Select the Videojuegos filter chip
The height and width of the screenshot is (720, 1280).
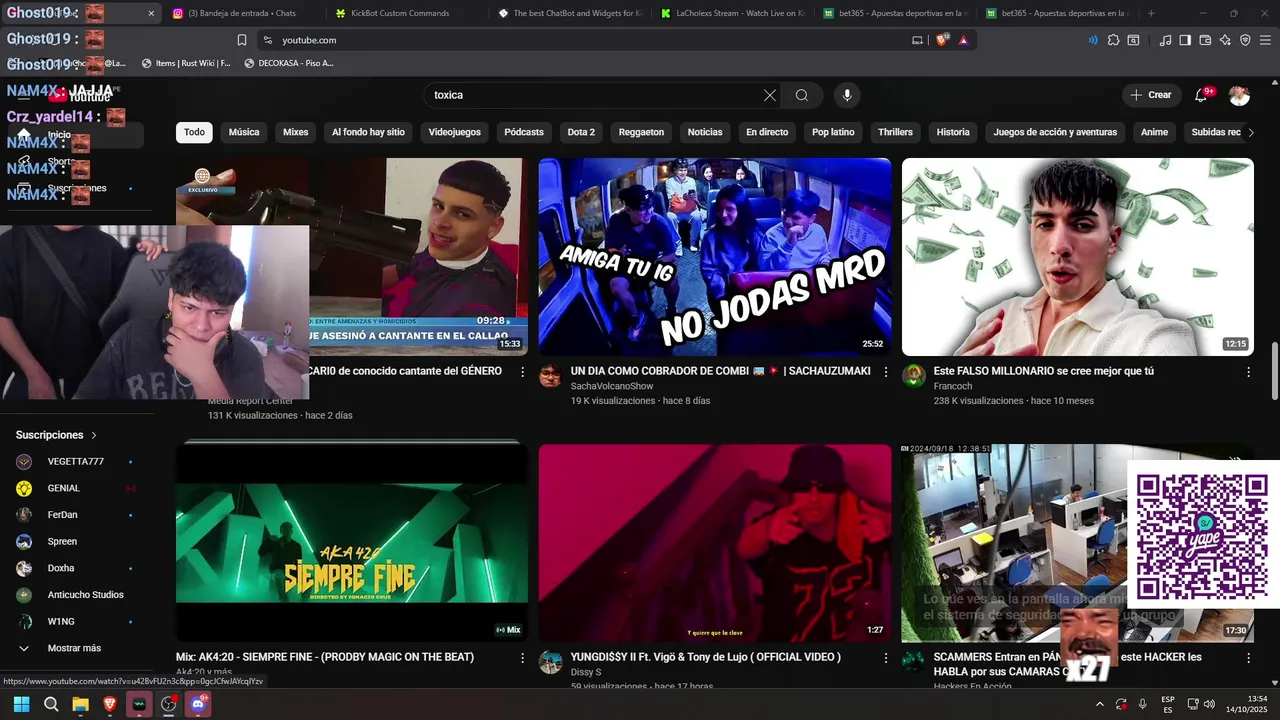(x=455, y=132)
